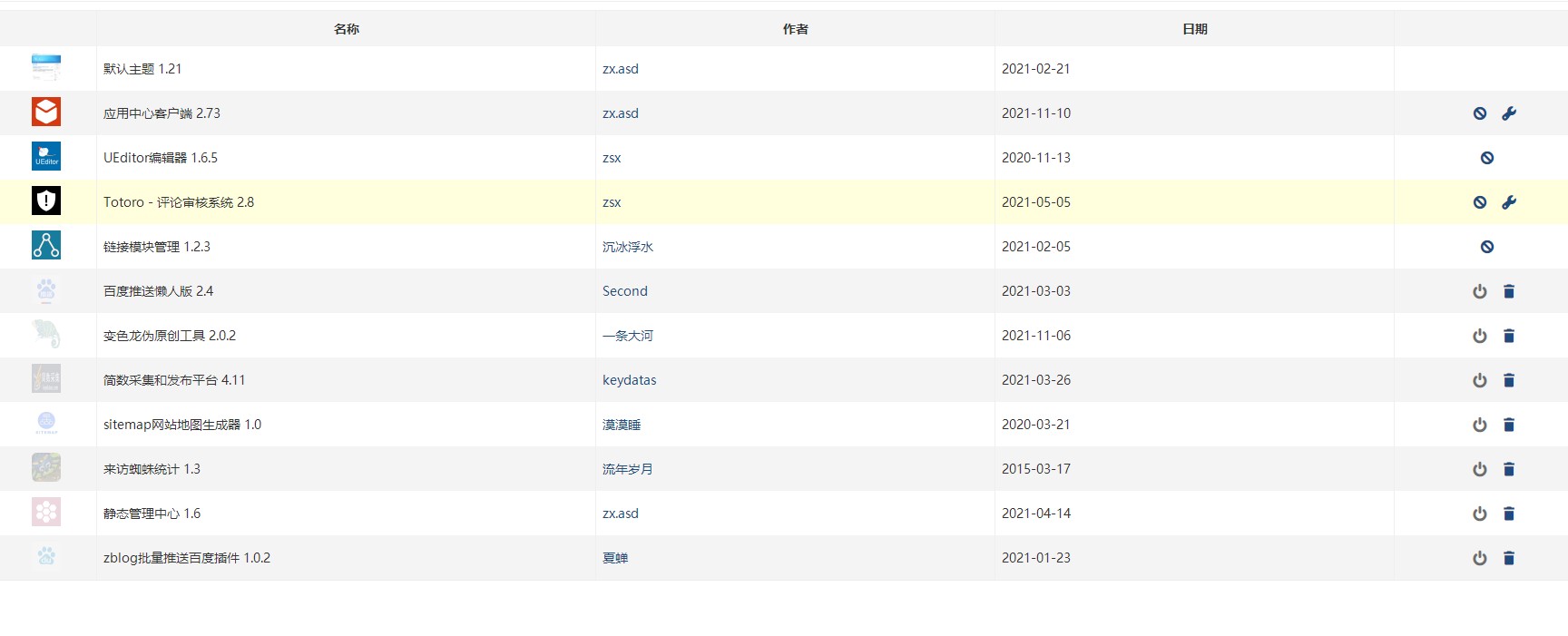The image size is (1568, 636).
Task: Open author link zx.asd for 默认主题
Action: click(620, 69)
